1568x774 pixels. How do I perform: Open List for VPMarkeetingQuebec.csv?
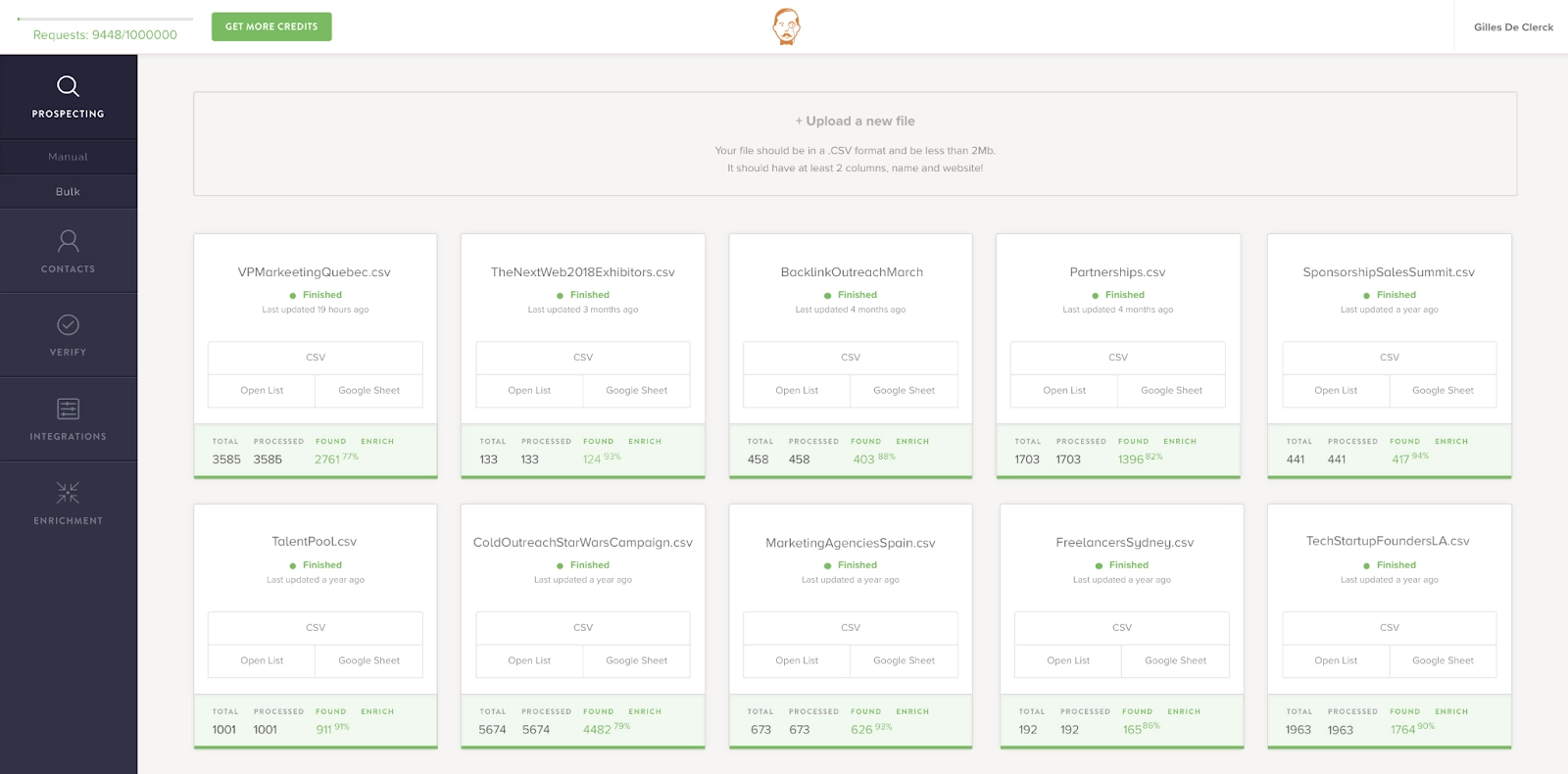[x=262, y=391]
